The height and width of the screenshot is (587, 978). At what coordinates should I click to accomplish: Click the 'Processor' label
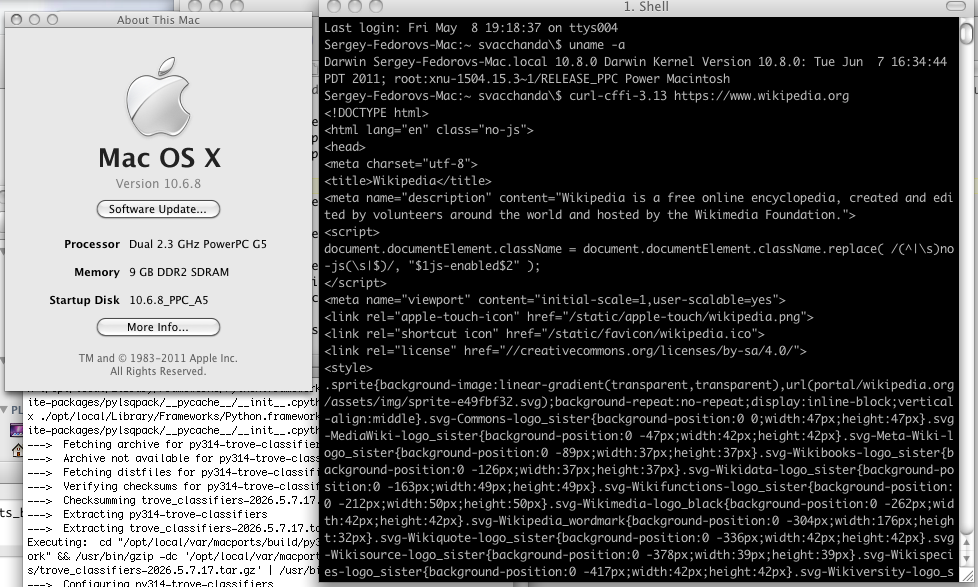pyautogui.click(x=92, y=244)
